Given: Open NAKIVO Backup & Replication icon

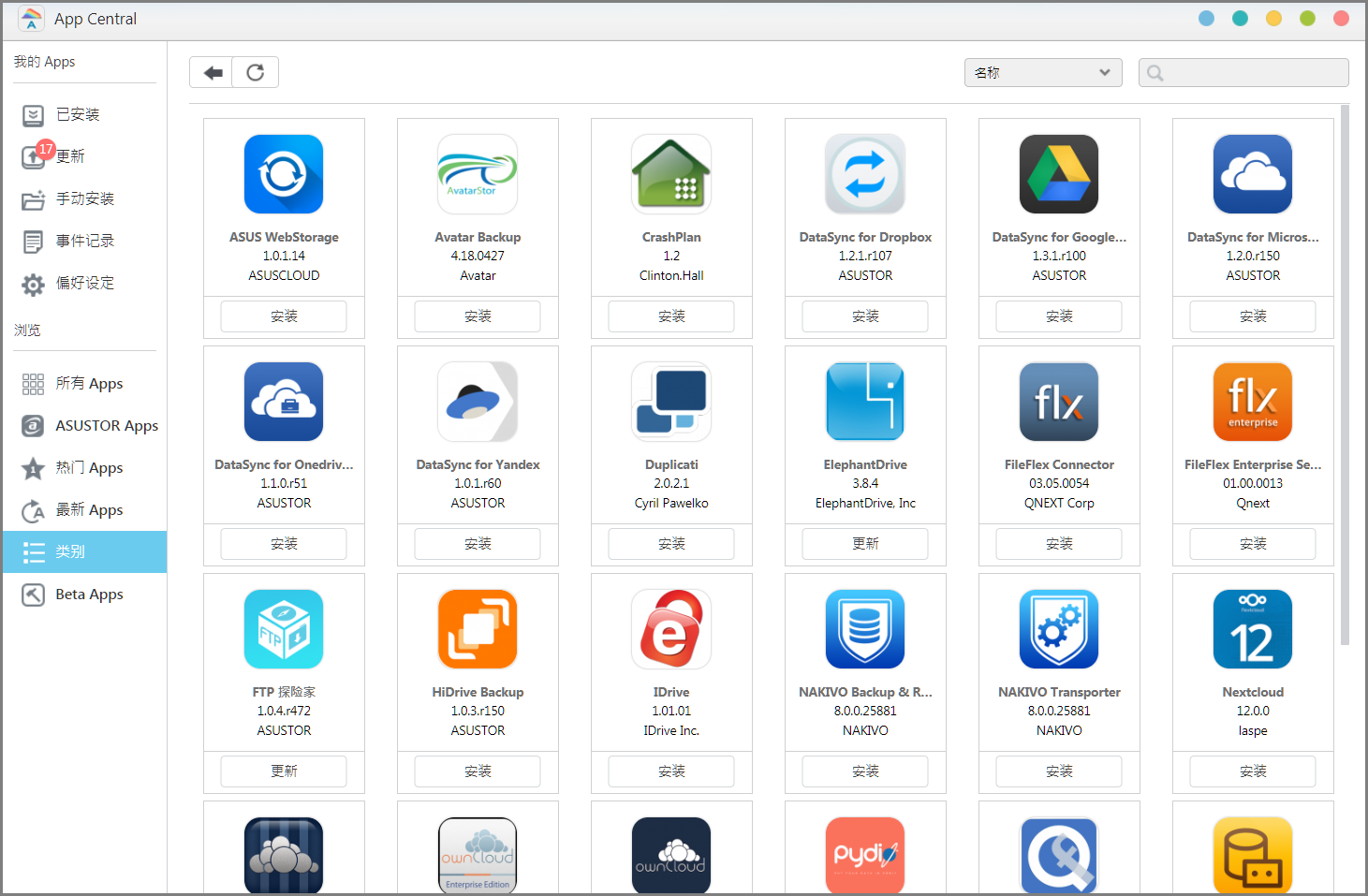Looking at the screenshot, I should [x=865, y=629].
